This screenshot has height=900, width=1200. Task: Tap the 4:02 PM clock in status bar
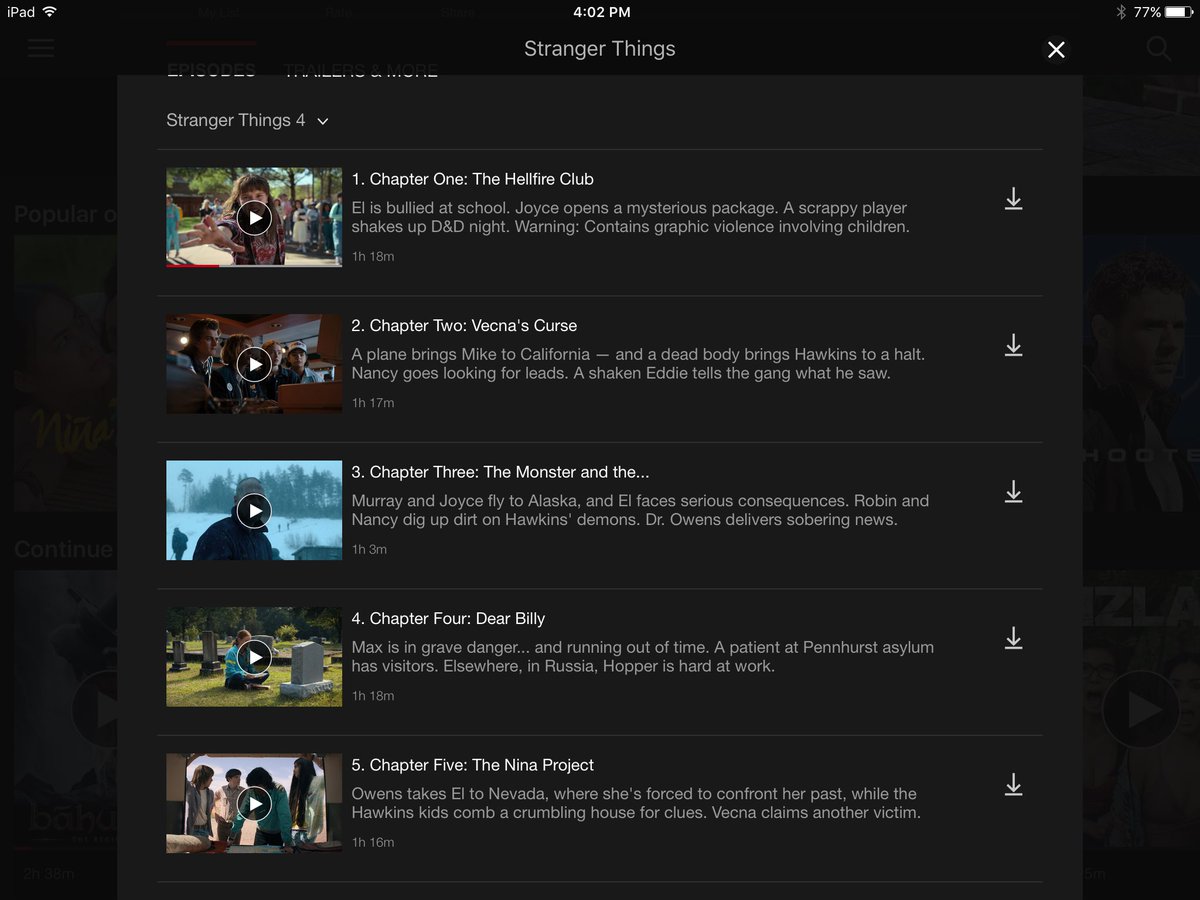(x=602, y=12)
